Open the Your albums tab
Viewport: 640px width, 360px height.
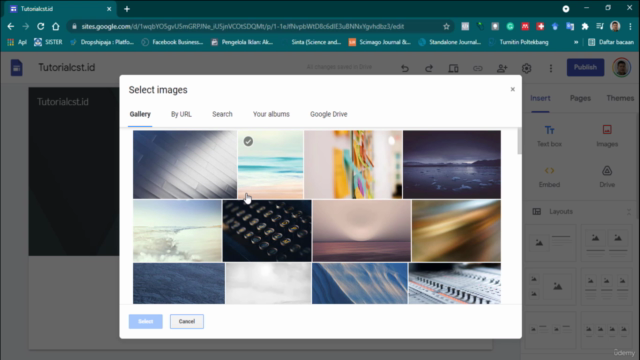(271, 114)
